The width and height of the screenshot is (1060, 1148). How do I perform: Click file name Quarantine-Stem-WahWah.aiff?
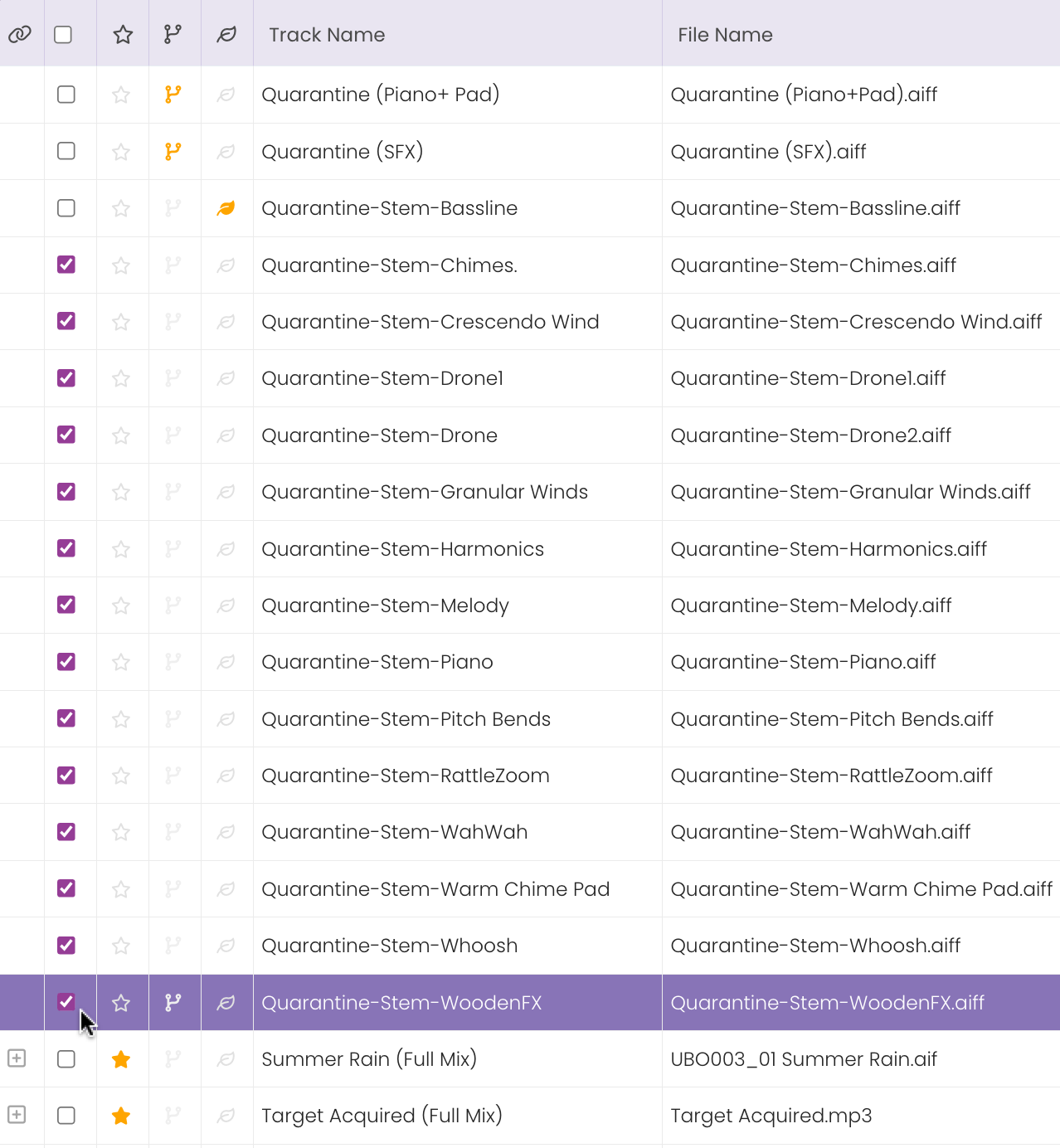click(x=820, y=832)
